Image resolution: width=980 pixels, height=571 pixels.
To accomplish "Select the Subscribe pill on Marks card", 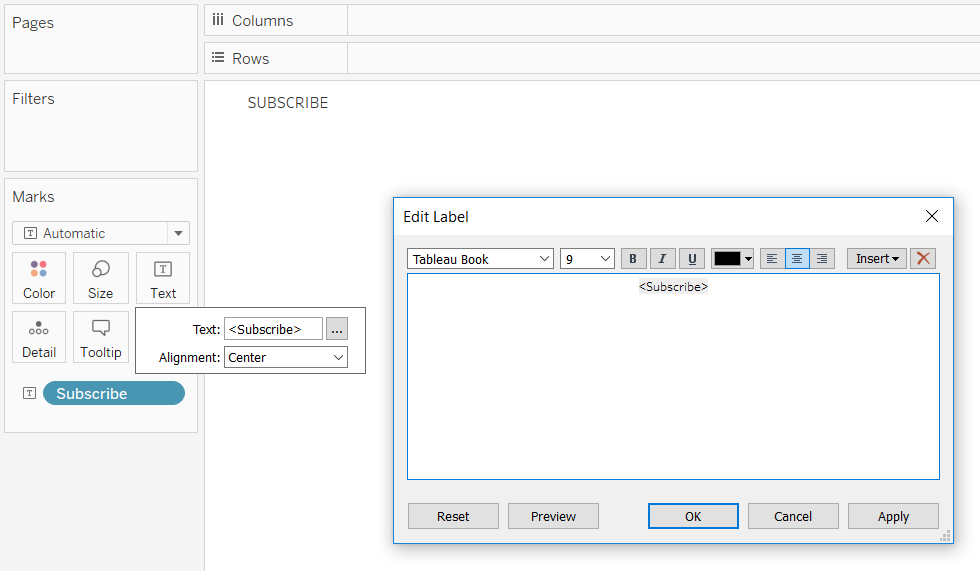I will tap(114, 393).
